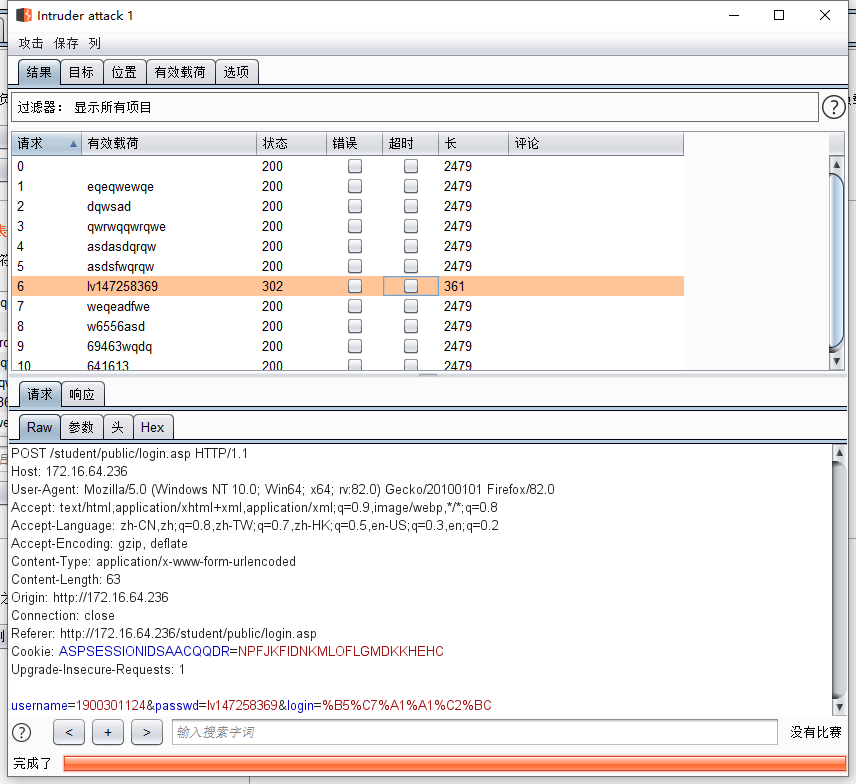
Task: Click the orange attack progress bar
Action: (x=455, y=763)
